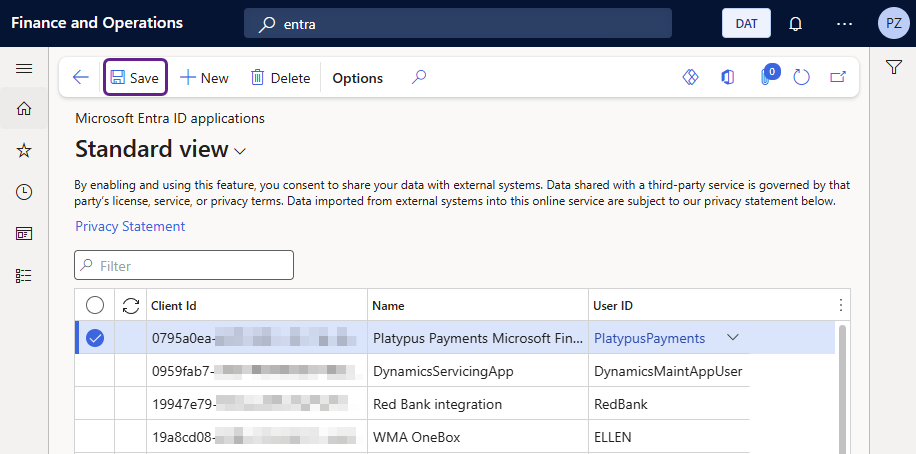
Task: Open PlatypusPayments User ID dropdown arrow
Action: pos(733,338)
